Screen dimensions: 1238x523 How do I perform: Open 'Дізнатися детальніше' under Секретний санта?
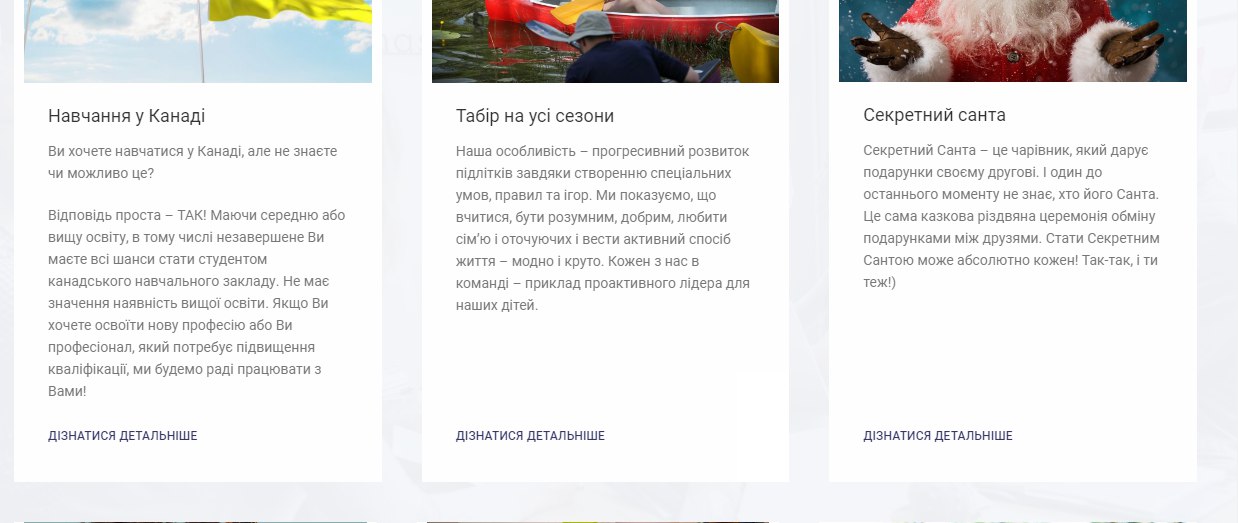tap(938, 436)
